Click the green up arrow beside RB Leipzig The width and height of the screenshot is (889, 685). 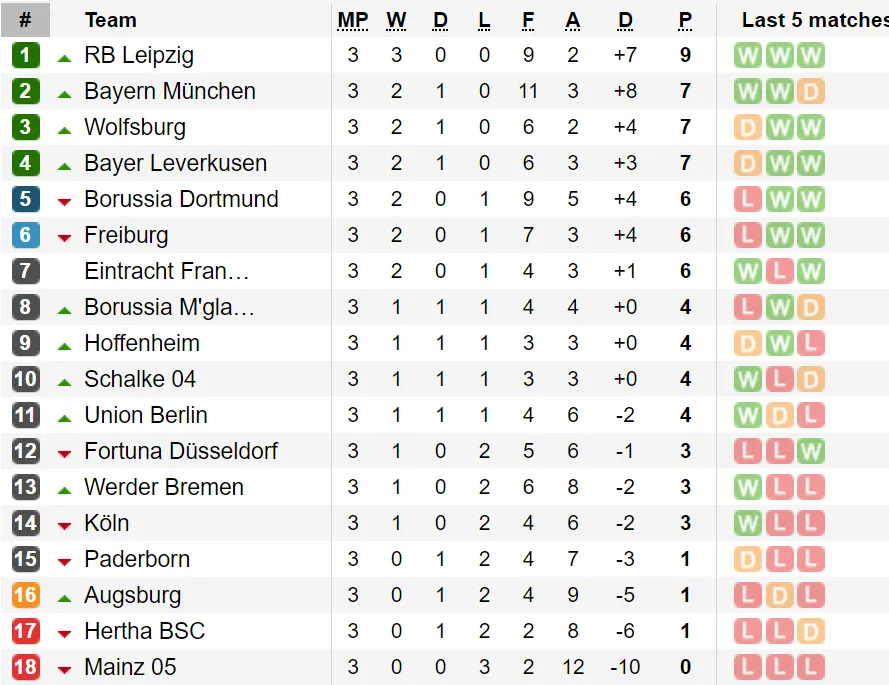point(64,55)
